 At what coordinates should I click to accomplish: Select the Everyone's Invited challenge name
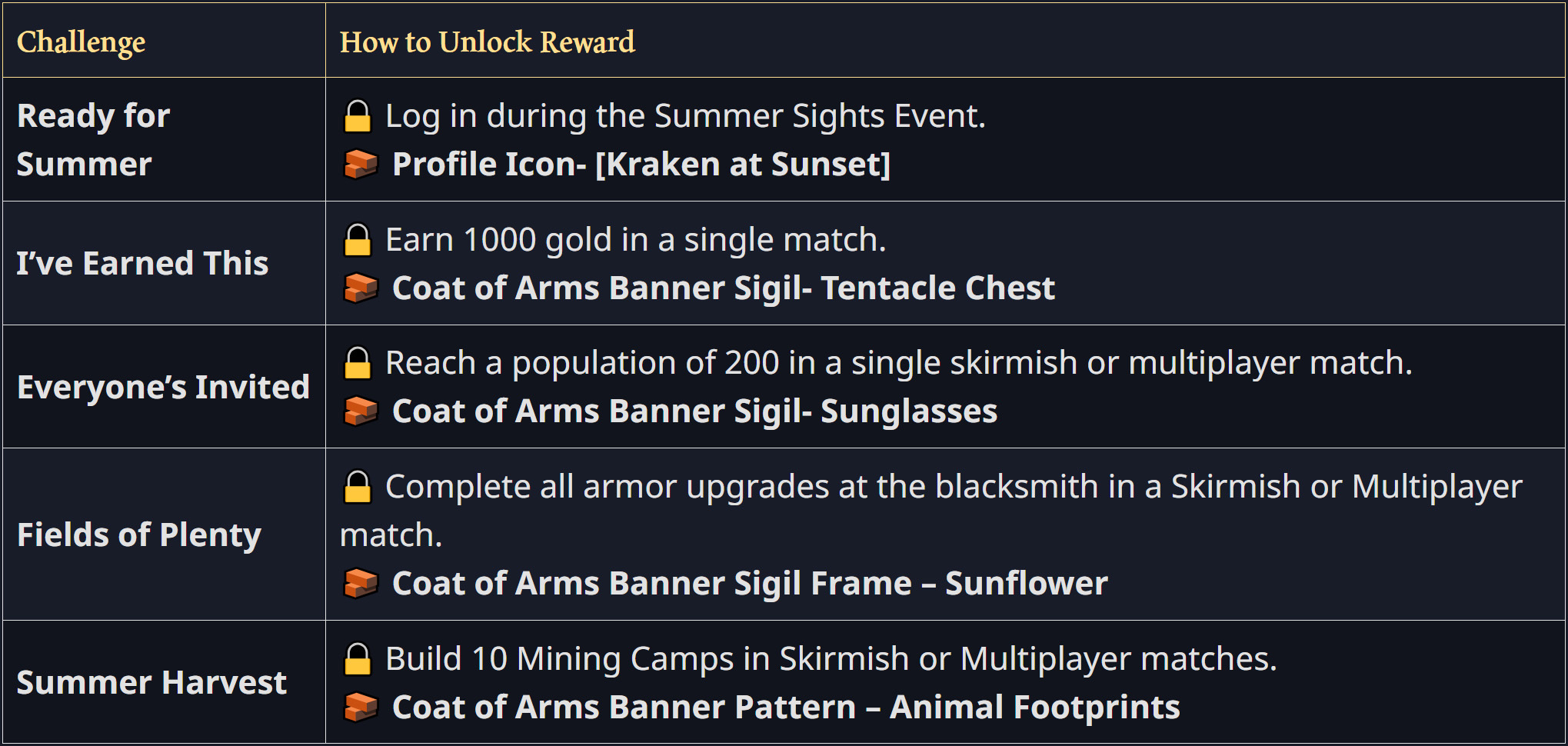[x=163, y=387]
